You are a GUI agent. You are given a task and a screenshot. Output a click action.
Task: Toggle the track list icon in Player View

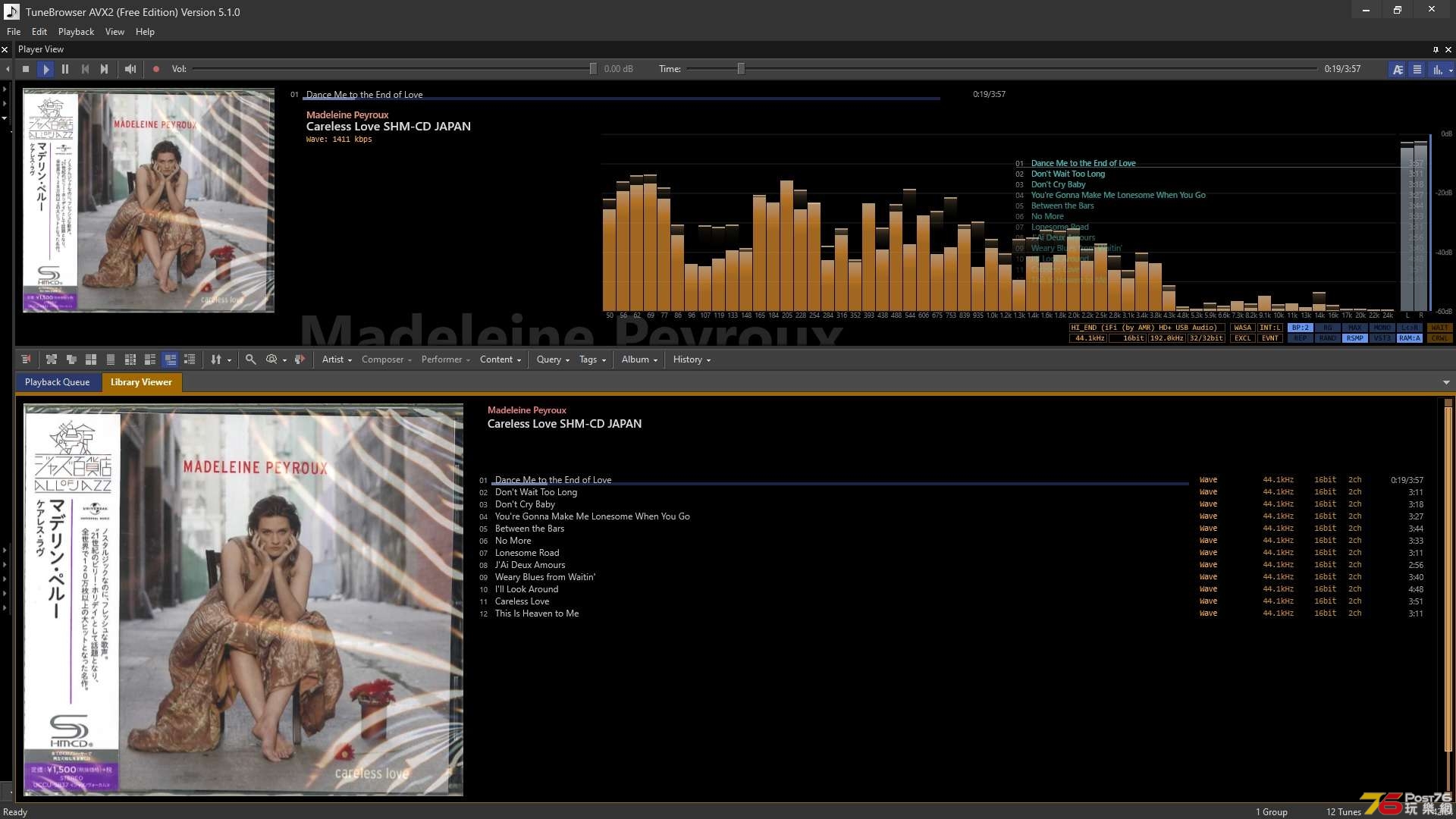1417,69
